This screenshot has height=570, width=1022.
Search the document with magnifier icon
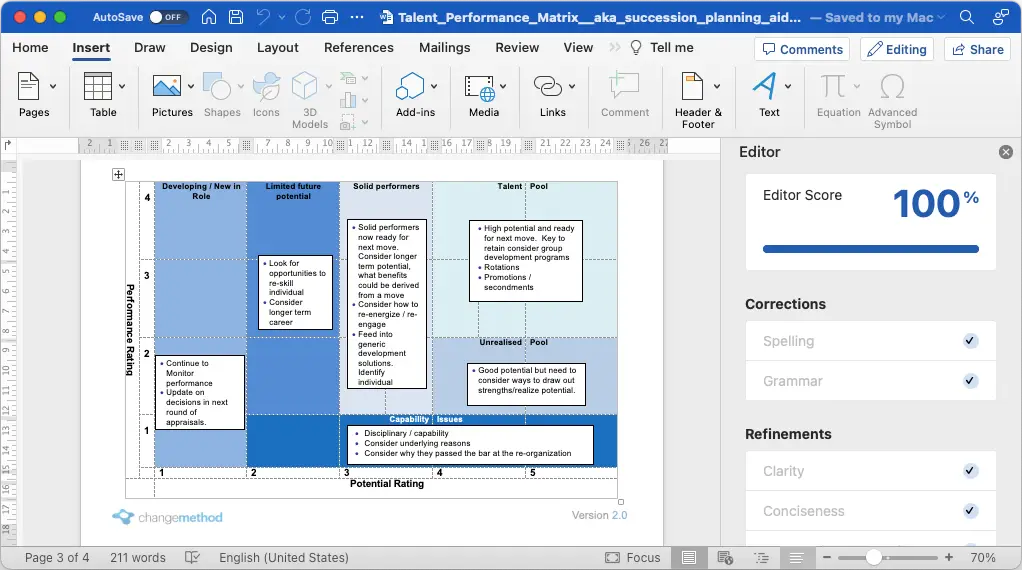click(x=967, y=18)
